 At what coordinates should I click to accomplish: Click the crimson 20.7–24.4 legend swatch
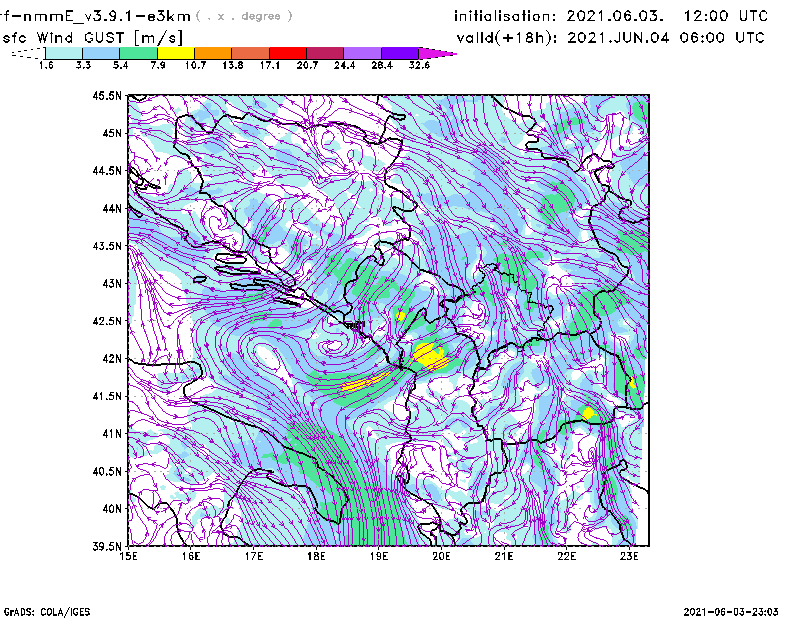pos(325,53)
